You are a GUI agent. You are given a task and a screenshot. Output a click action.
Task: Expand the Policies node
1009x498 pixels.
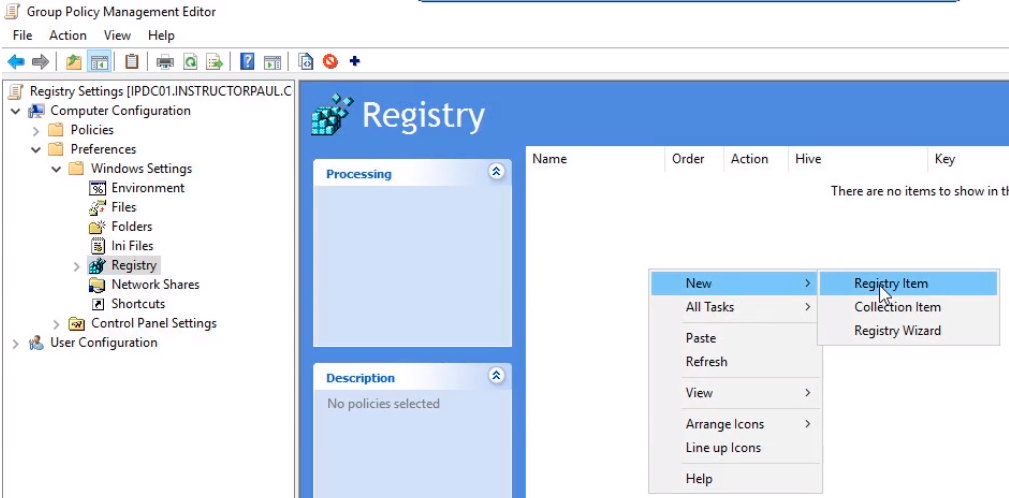coord(36,131)
